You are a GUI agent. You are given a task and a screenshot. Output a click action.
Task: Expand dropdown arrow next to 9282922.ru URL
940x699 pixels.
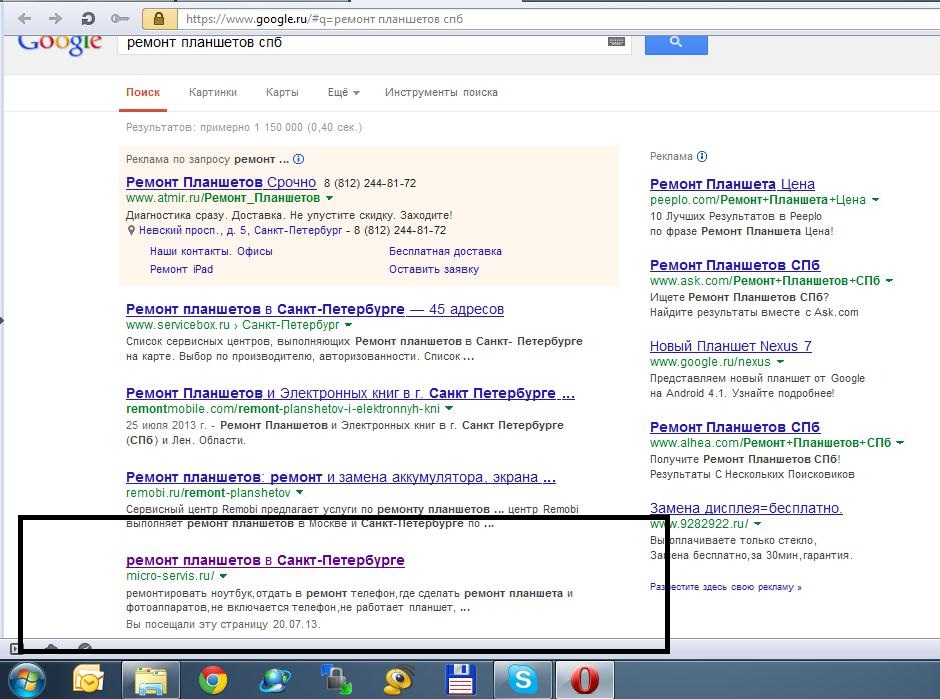click(x=757, y=524)
